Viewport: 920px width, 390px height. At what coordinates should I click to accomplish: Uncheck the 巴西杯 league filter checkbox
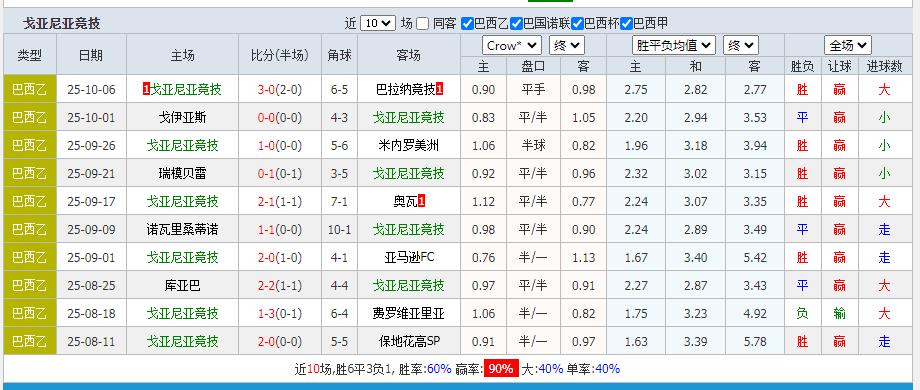pos(577,23)
